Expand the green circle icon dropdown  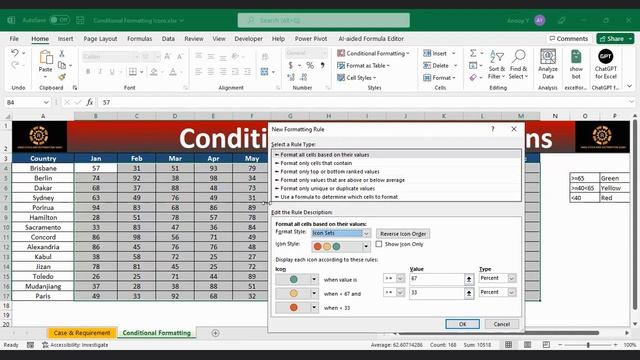pos(314,280)
